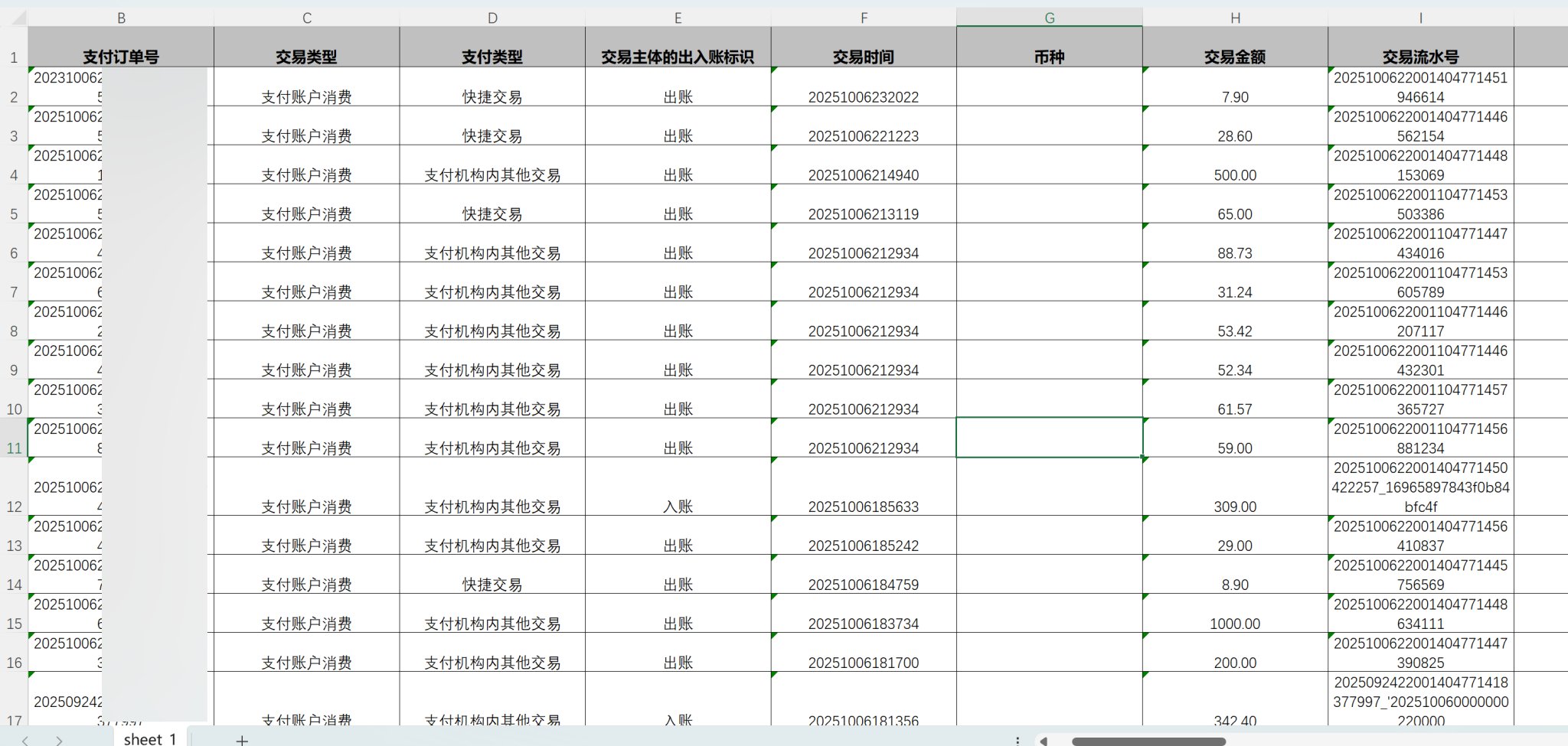Select the cell with amount 1000.00
This screenshot has width=1568, height=746.
1234,623
